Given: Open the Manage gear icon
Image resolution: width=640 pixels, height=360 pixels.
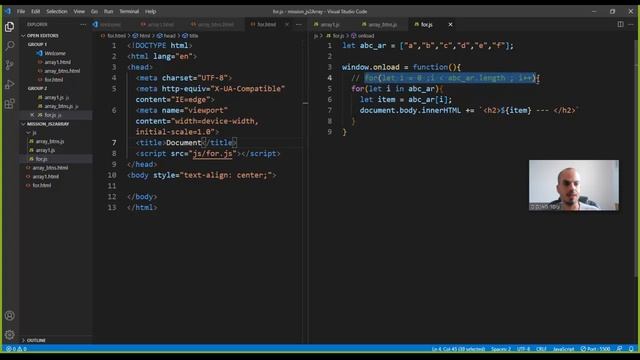Looking at the screenshot, I should pyautogui.click(x=9, y=335).
